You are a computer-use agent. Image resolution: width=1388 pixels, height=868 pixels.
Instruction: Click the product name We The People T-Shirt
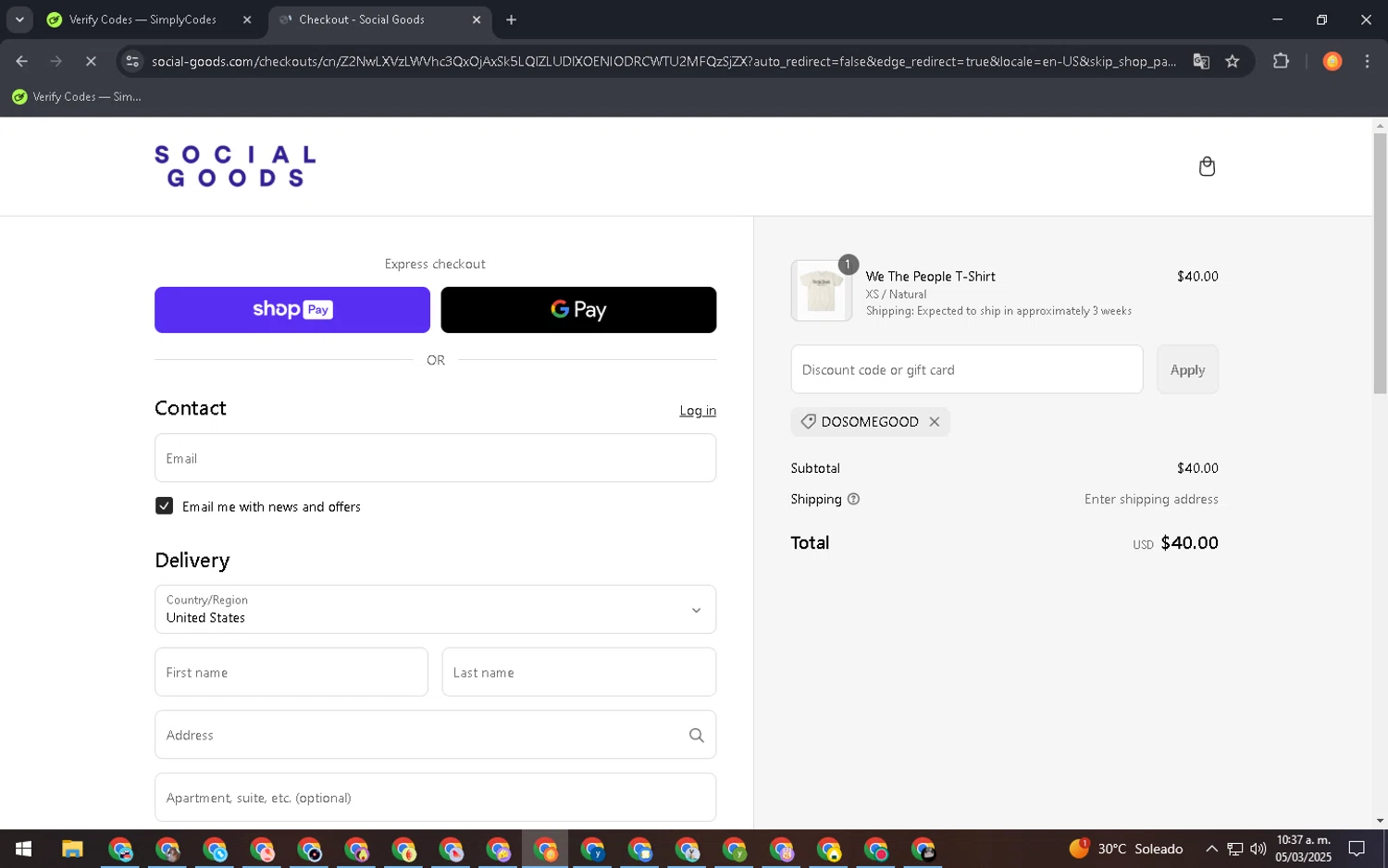click(930, 277)
